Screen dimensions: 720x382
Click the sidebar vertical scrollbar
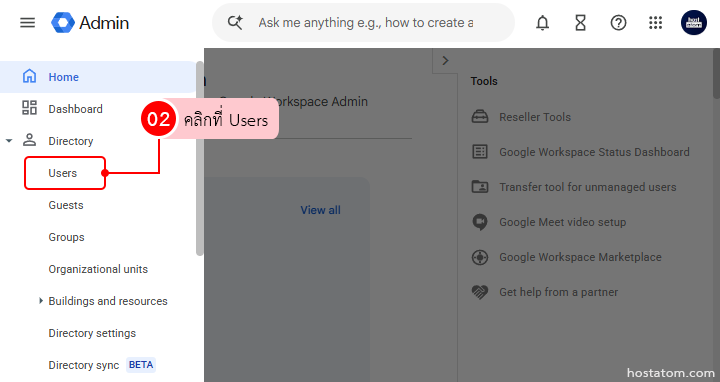click(x=199, y=158)
